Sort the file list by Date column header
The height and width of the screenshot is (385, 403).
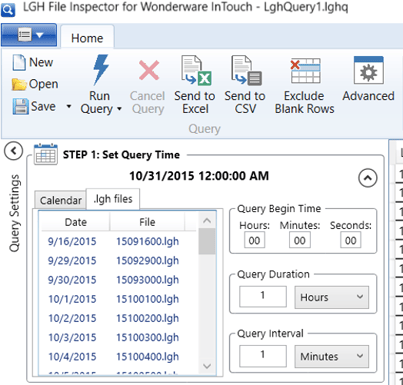76,222
